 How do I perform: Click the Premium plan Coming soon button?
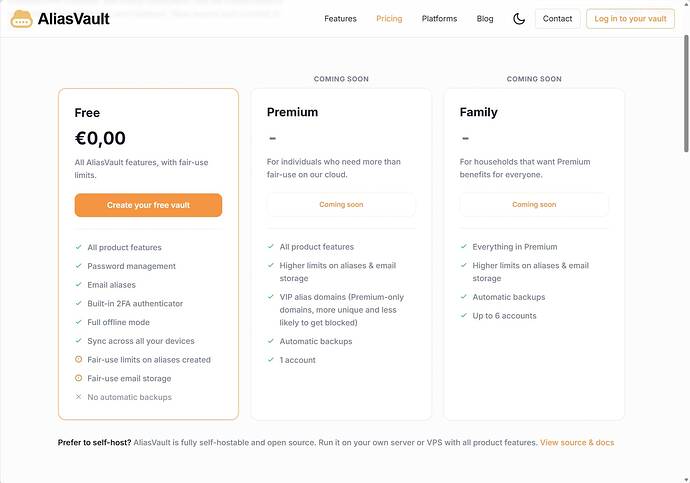[341, 205]
